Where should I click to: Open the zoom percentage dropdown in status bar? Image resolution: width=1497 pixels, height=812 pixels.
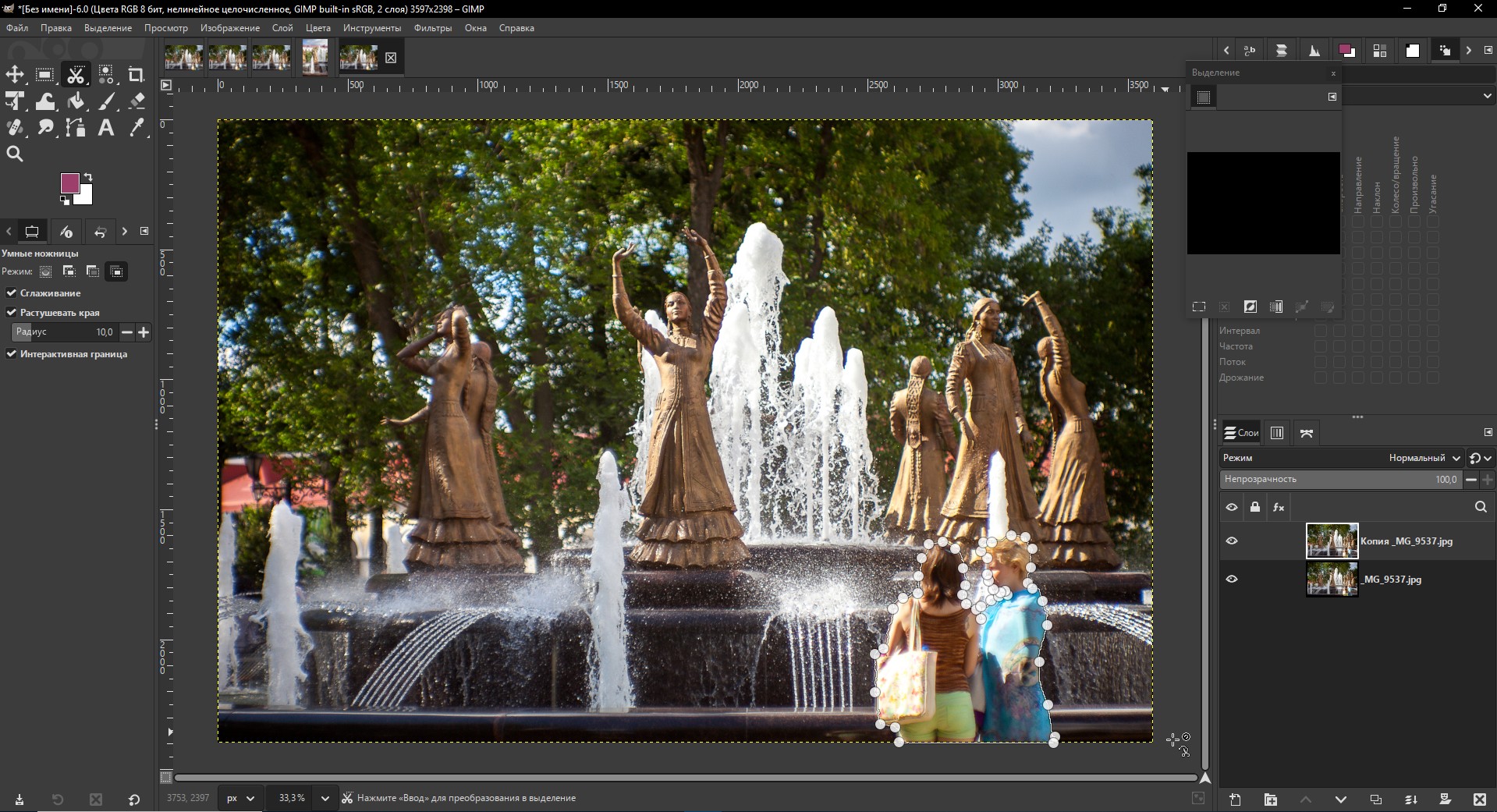click(325, 798)
